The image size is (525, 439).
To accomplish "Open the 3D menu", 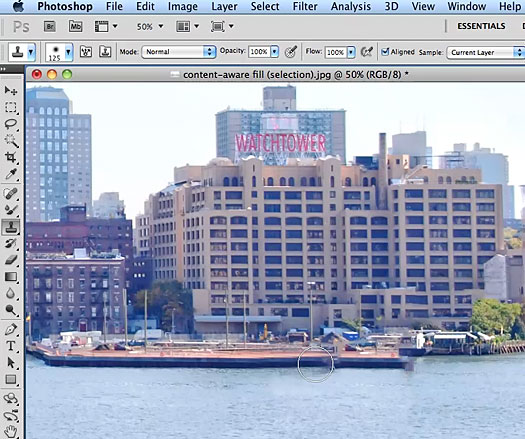I will 391,6.
